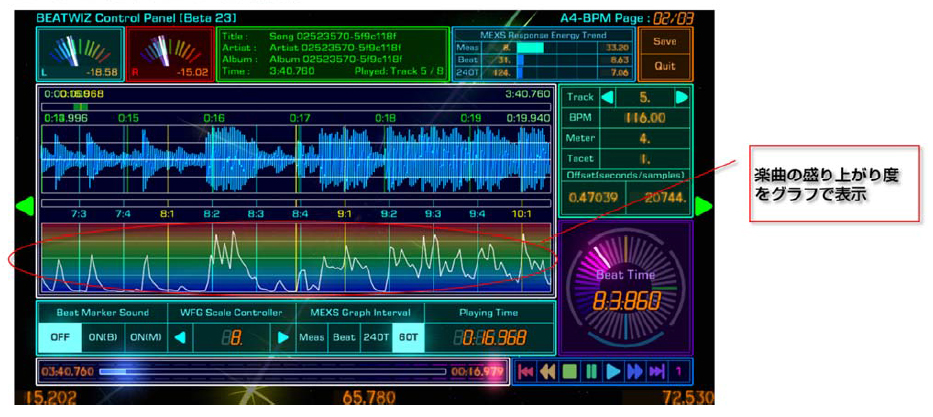Click the 65.780 number at bottom center
Screen dimensions: 933x417
click(370, 397)
